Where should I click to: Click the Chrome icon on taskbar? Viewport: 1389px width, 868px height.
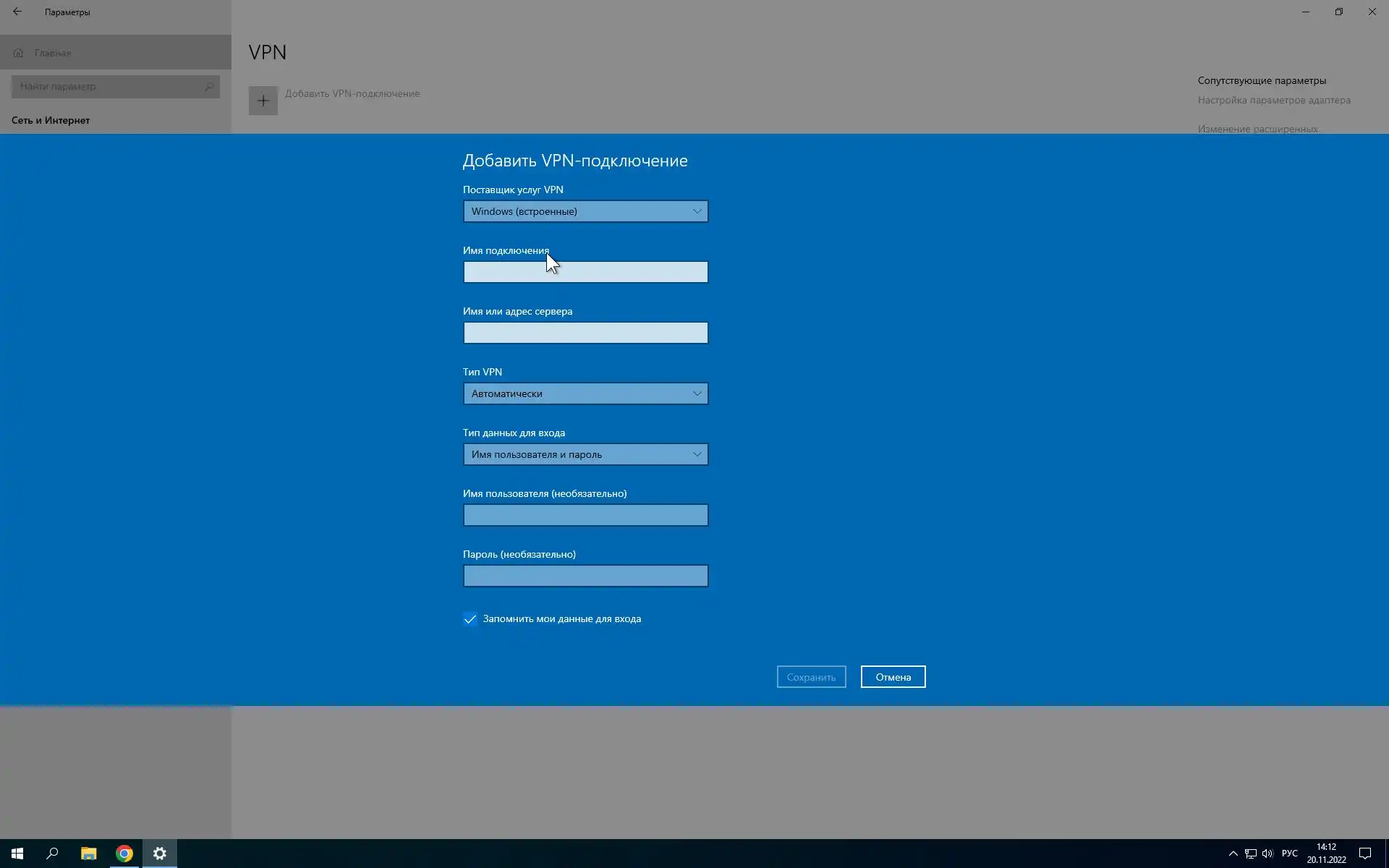[x=124, y=854]
